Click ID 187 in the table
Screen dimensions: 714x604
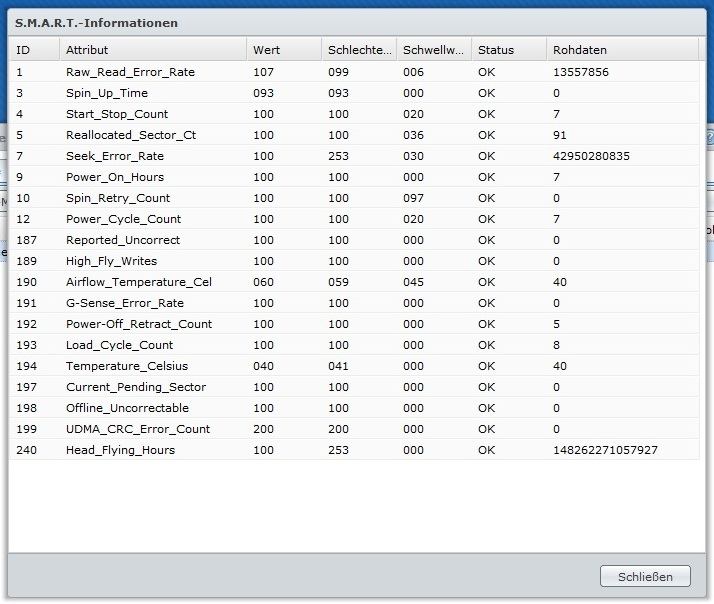pyautogui.click(x=26, y=240)
